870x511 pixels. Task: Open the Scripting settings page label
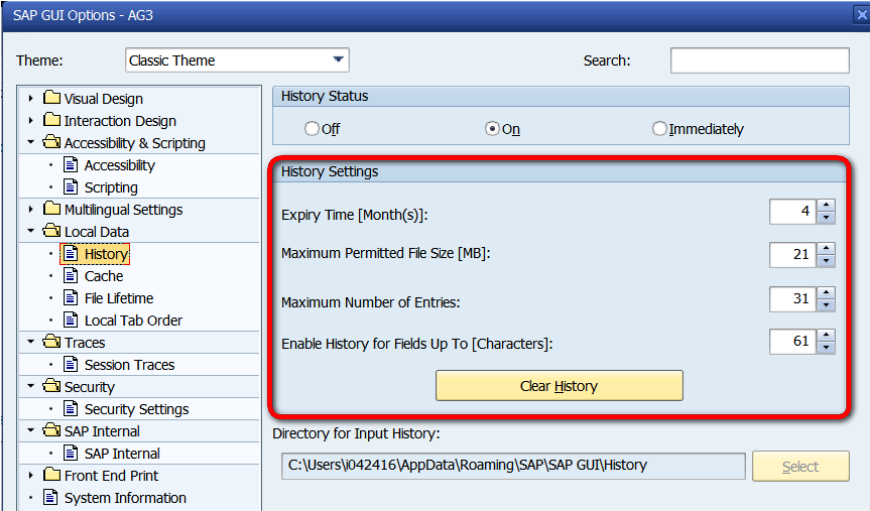pos(111,188)
